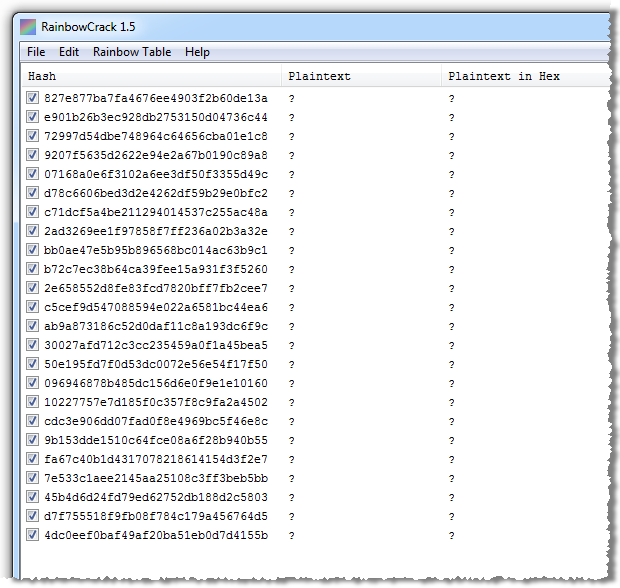Toggle checkbox for cdc3e906dd07fad0f8e4969bc5f46e8c
Image resolution: width=620 pixels, height=588 pixels.
[x=32, y=420]
